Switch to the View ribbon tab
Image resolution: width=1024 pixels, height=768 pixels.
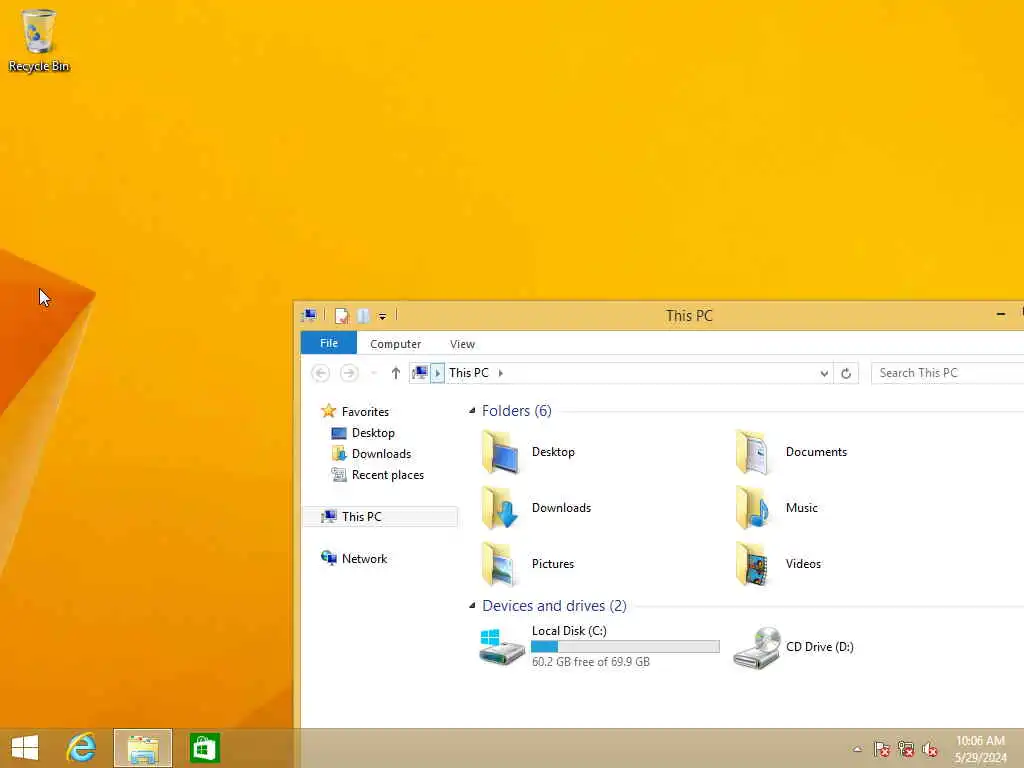462,344
